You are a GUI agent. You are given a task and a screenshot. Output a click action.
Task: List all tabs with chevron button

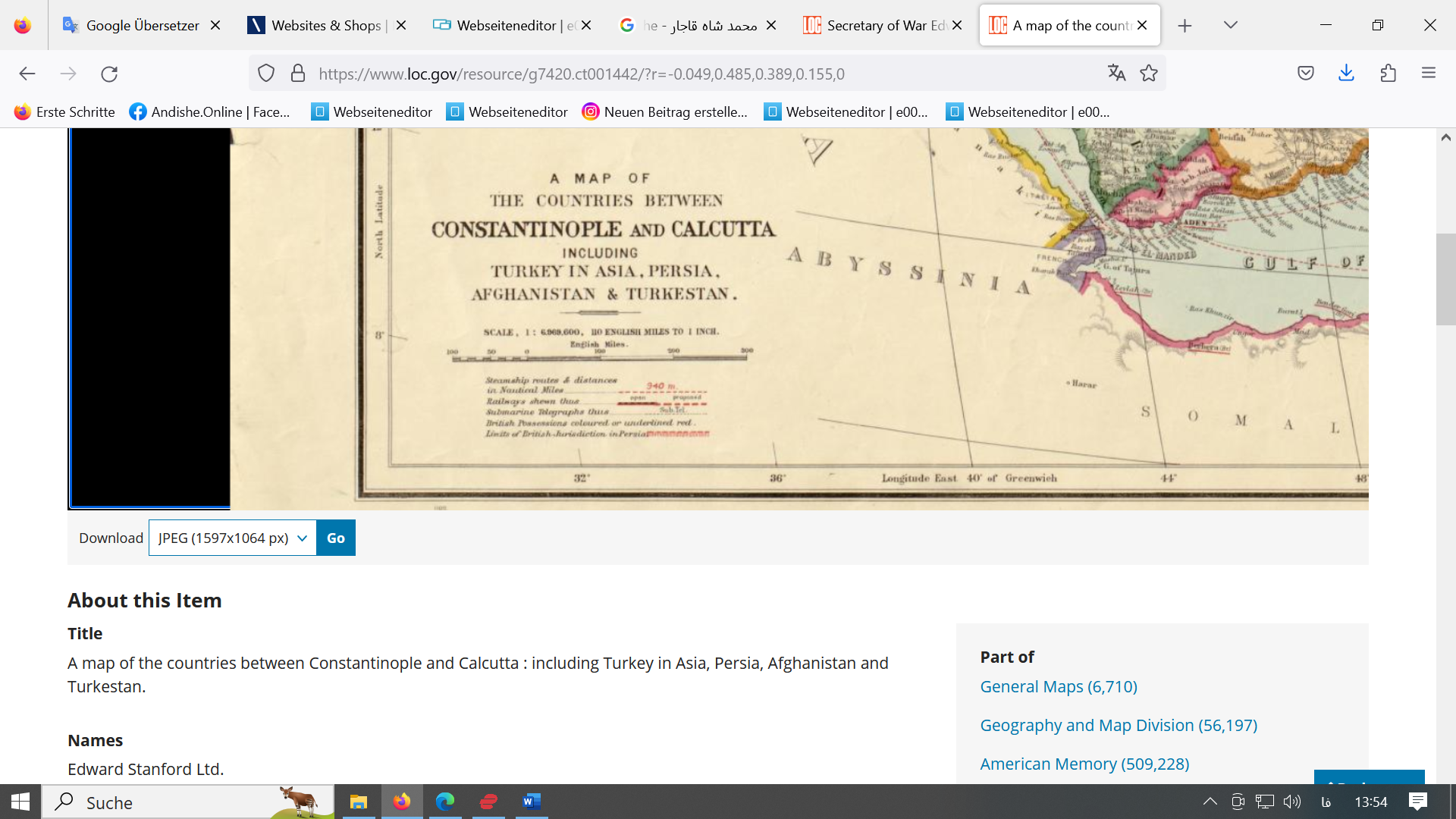1230,25
